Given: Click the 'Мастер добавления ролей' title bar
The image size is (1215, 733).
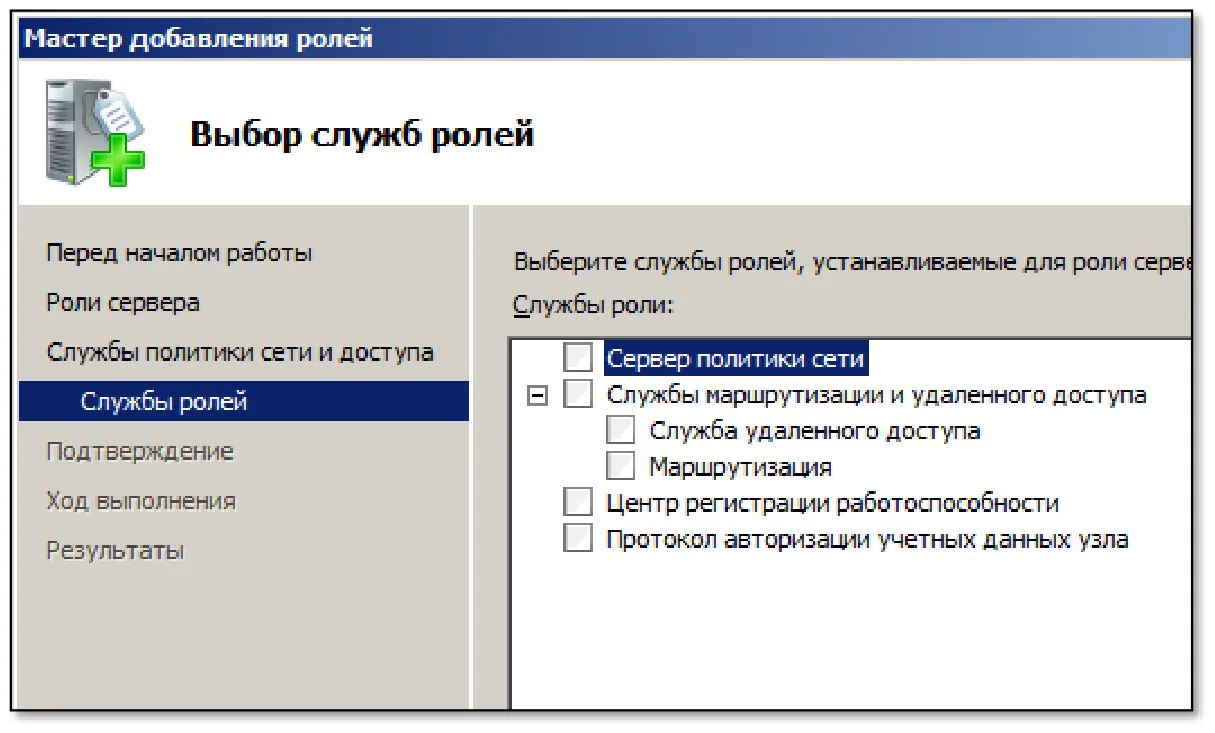Looking at the screenshot, I should click(x=607, y=39).
